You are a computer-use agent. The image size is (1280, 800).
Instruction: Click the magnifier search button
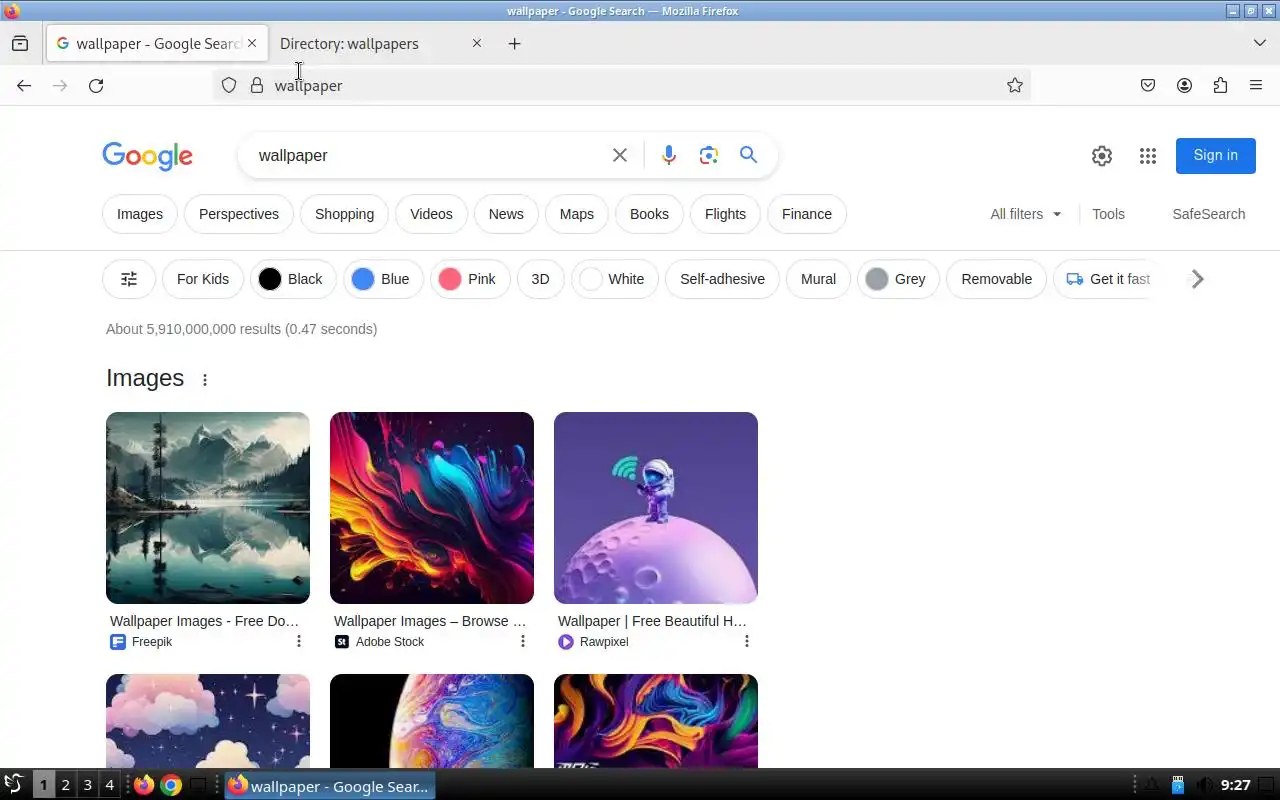pyautogui.click(x=748, y=155)
